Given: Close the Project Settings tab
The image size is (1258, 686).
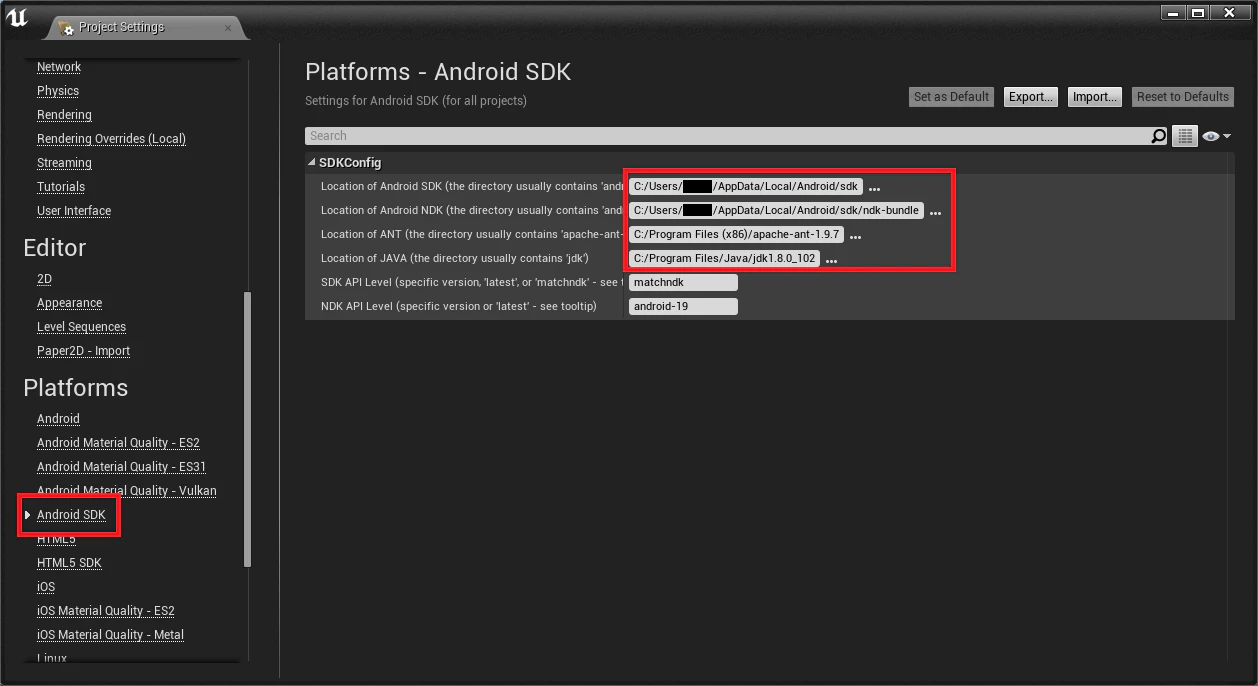Looking at the screenshot, I should click(228, 27).
